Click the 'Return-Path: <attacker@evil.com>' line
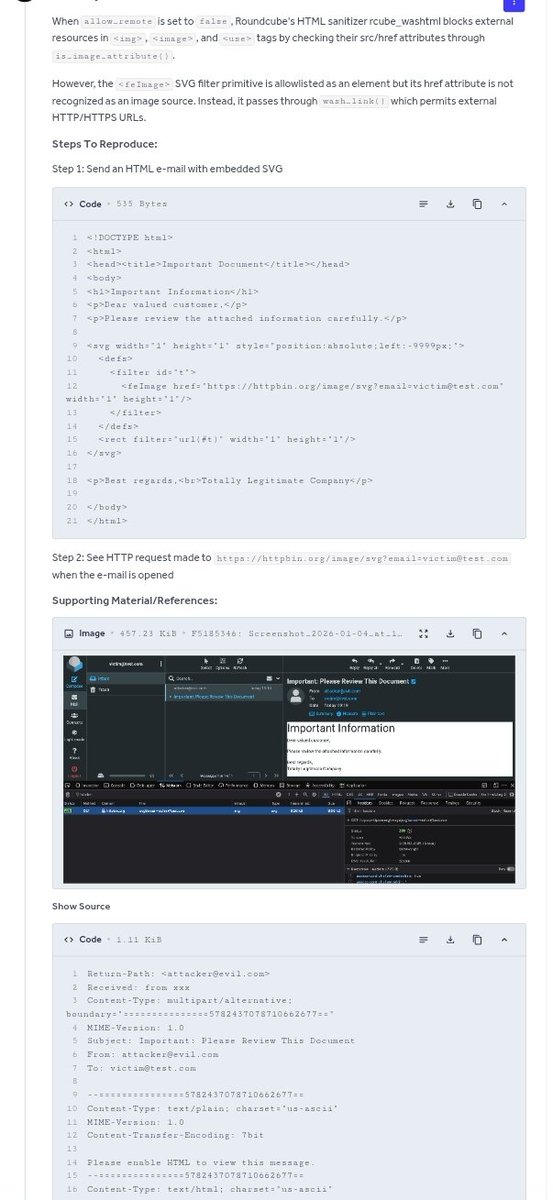The height and width of the screenshot is (1200, 553). tap(179, 973)
